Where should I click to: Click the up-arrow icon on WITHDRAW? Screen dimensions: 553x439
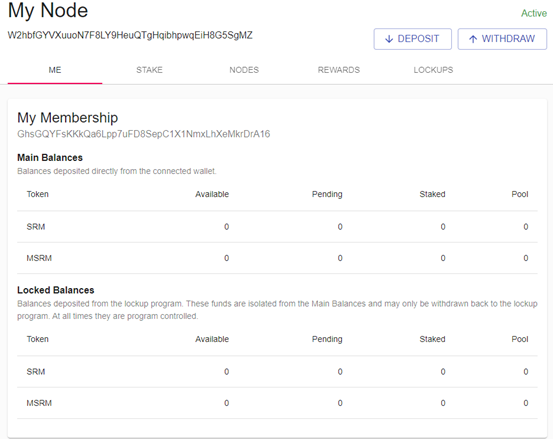pyautogui.click(x=473, y=39)
